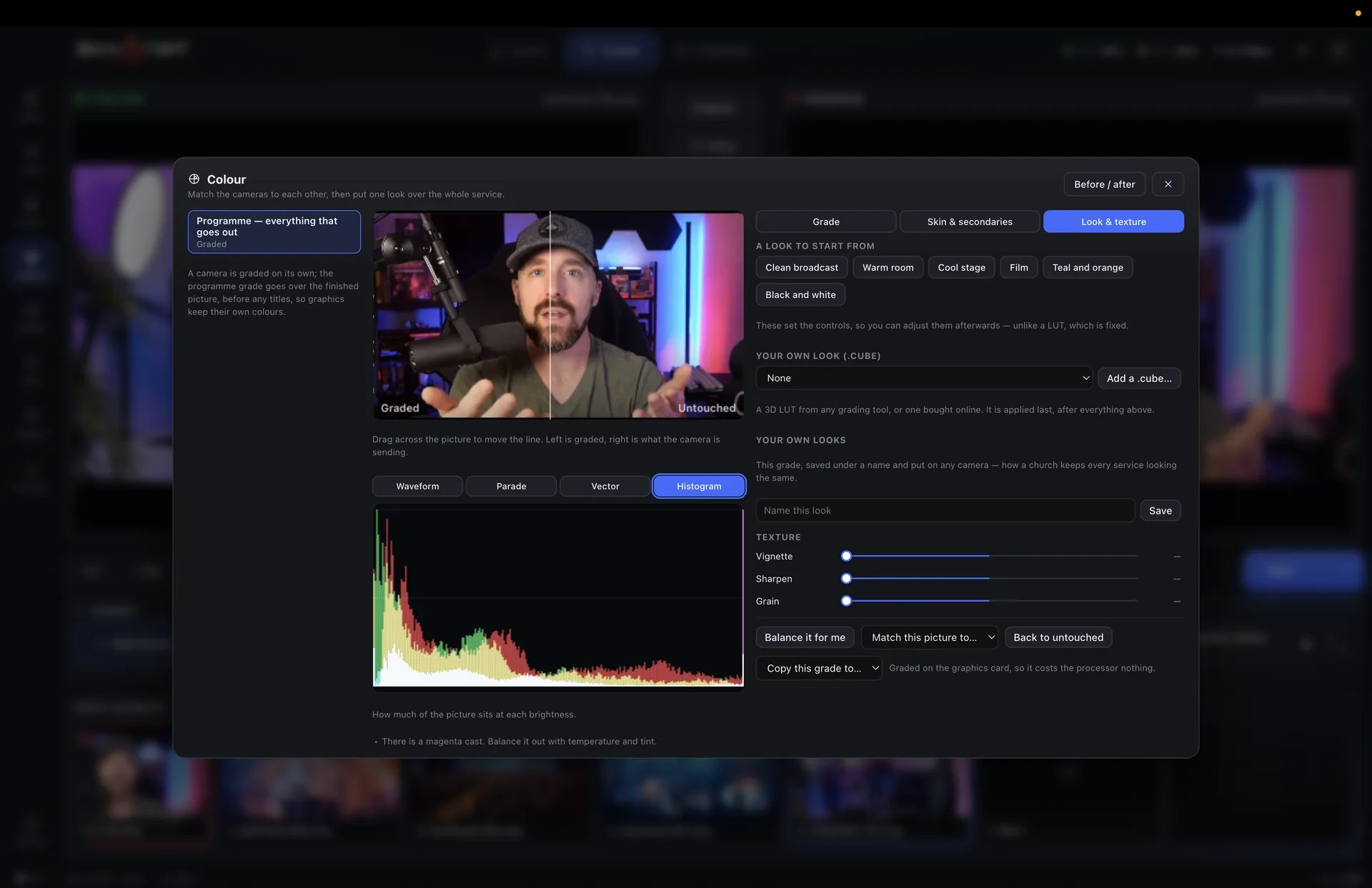
Task: Save the current look
Action: pos(1160,510)
